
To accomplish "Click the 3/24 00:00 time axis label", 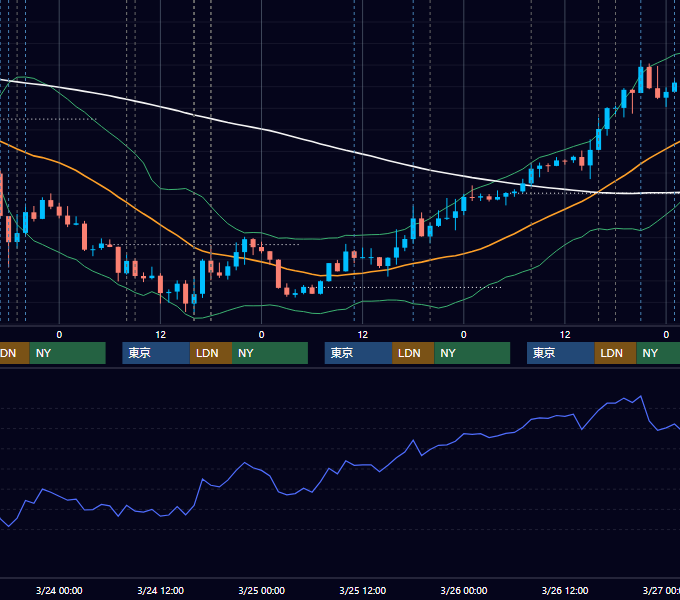I will (x=59, y=590).
